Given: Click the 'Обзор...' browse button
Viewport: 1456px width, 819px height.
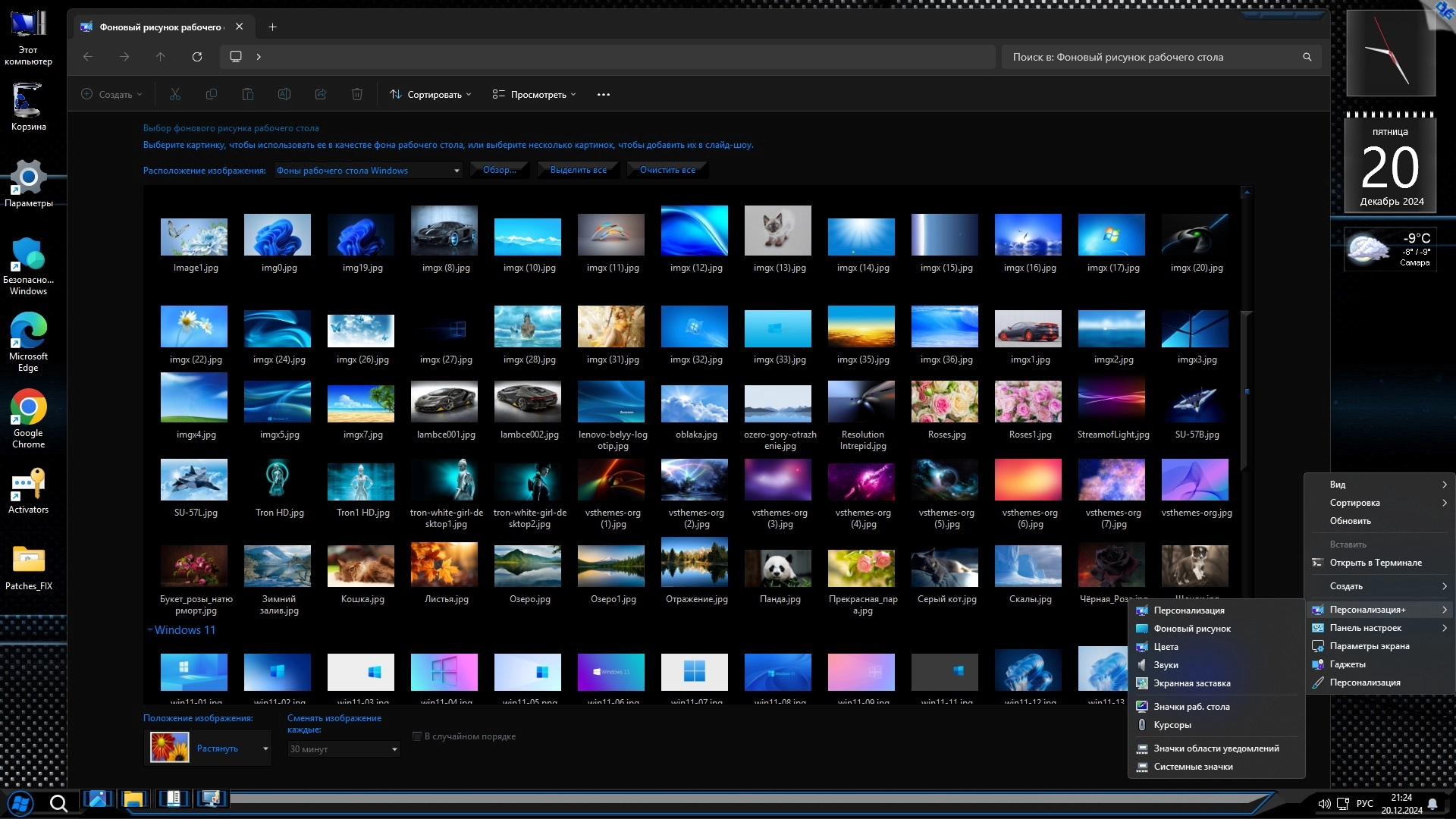Looking at the screenshot, I should tap(499, 170).
